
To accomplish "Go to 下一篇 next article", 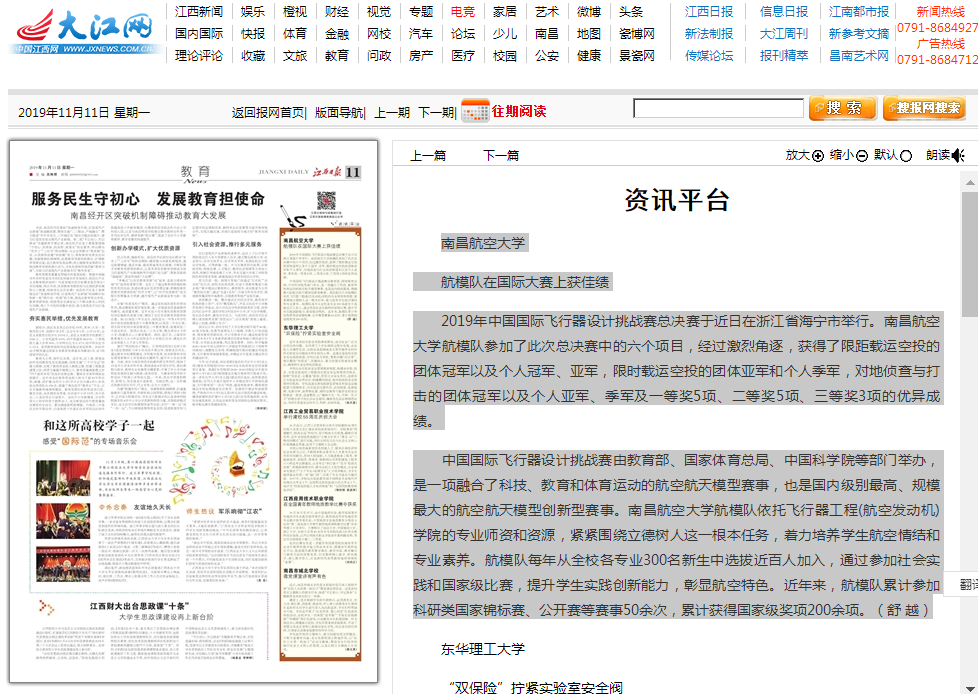I will [x=501, y=155].
